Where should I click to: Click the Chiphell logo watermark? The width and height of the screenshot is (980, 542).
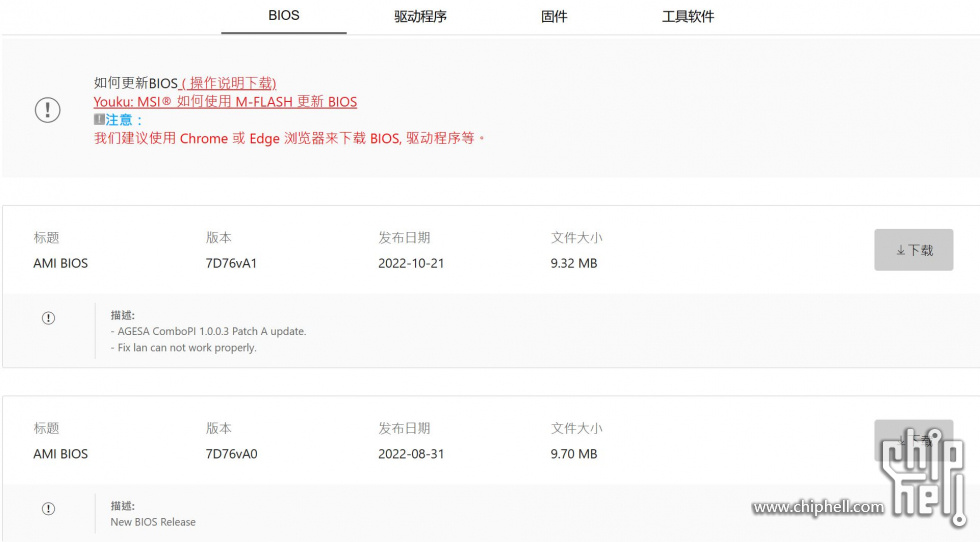tap(924, 477)
